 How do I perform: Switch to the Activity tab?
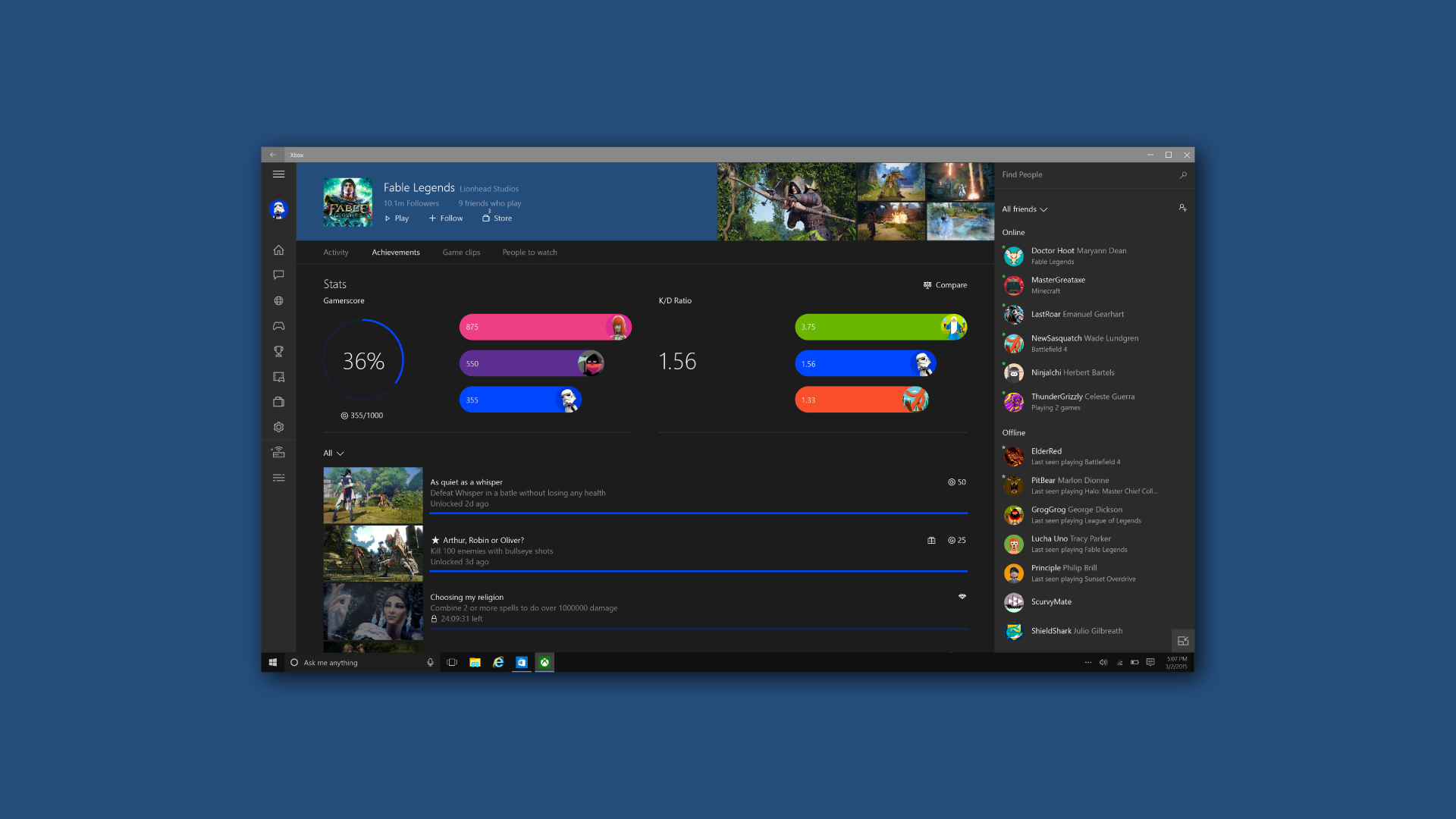(x=336, y=253)
